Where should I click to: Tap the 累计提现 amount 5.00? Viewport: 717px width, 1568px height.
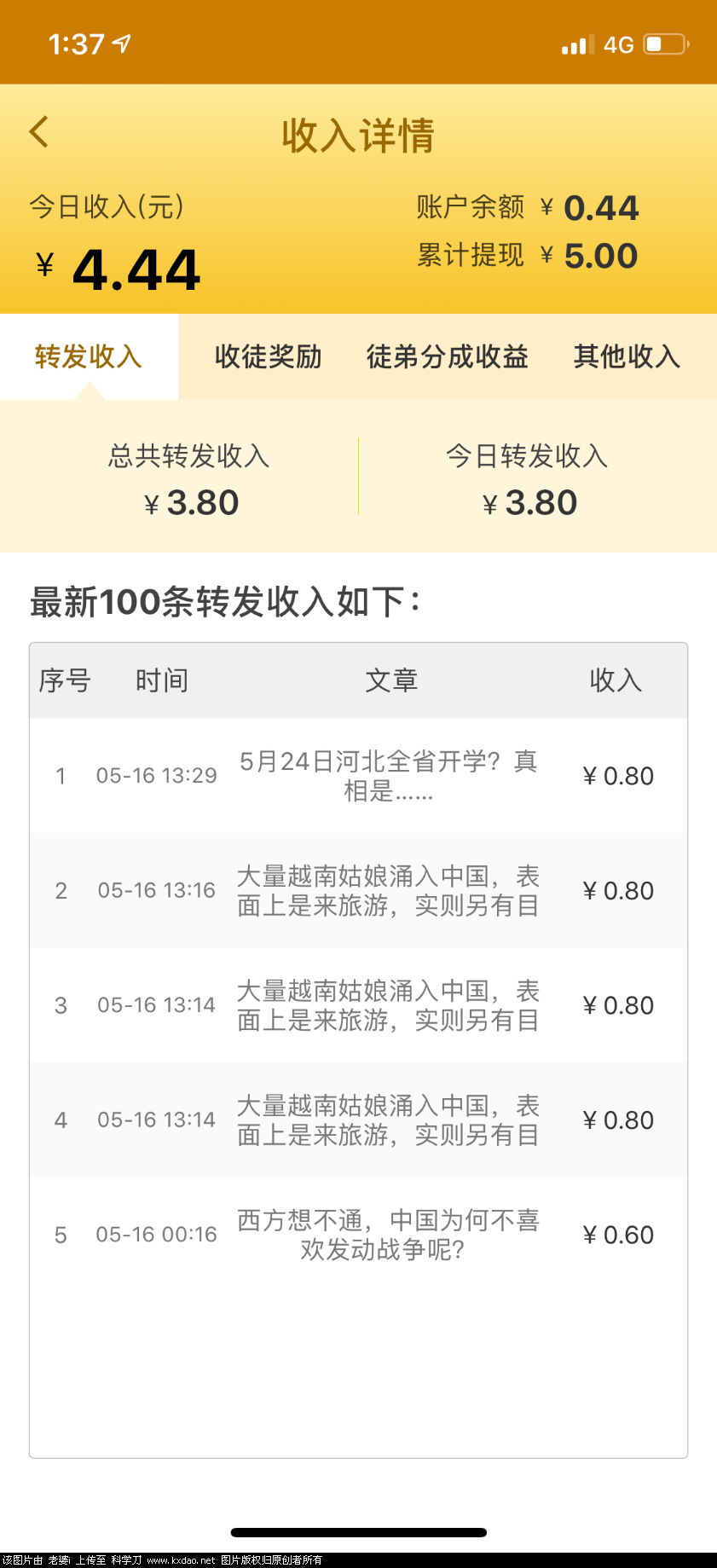click(x=601, y=256)
